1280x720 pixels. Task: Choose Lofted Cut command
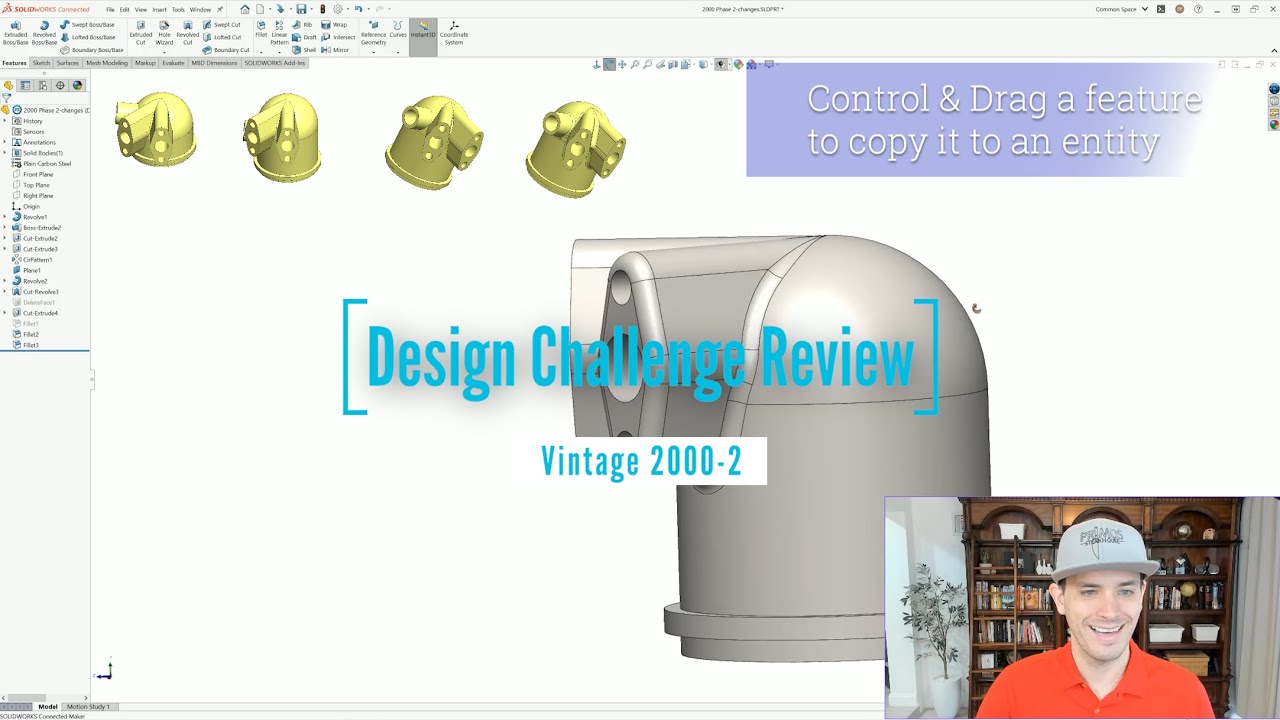tap(221, 37)
